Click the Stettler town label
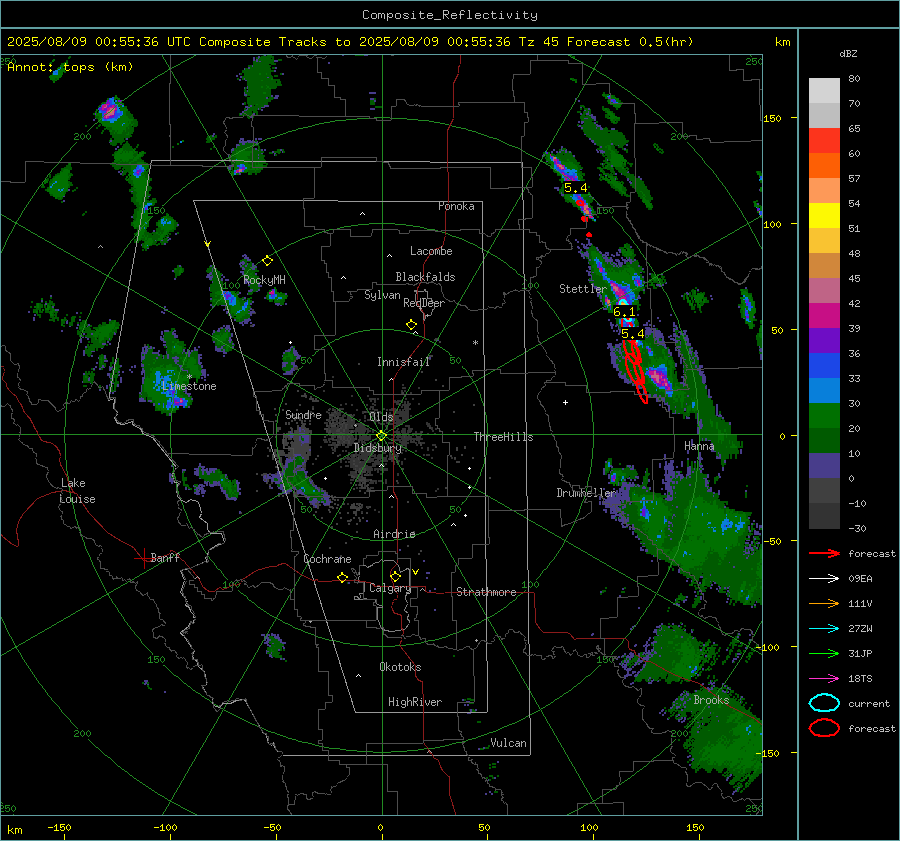The height and width of the screenshot is (841, 900). [583, 289]
